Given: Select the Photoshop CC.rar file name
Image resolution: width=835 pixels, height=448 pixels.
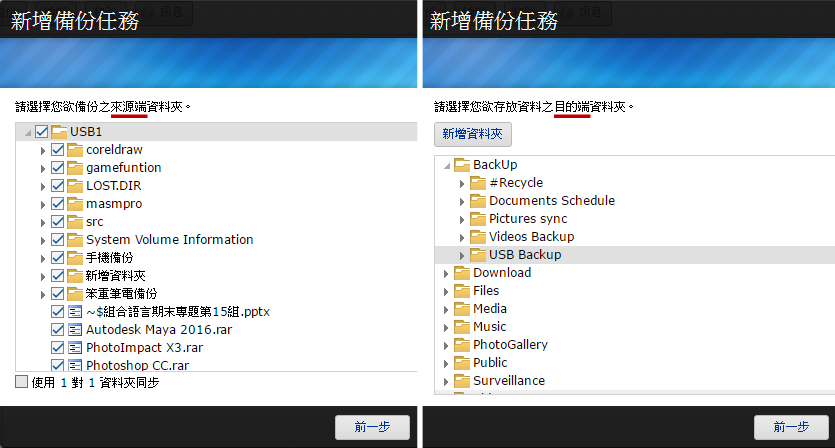Looking at the screenshot, I should point(137,365).
